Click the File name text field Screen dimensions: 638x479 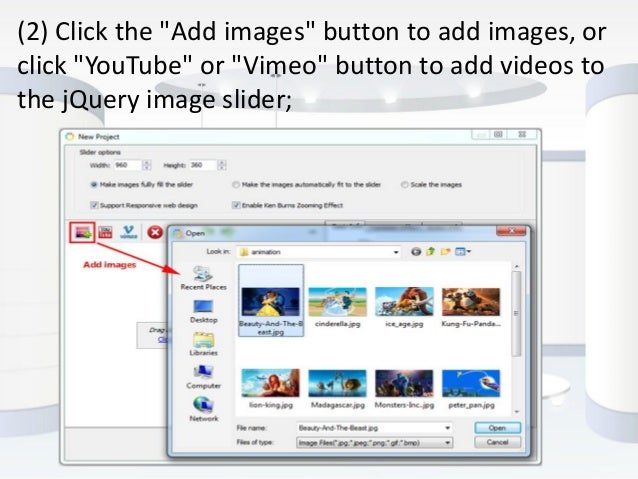[369, 428]
